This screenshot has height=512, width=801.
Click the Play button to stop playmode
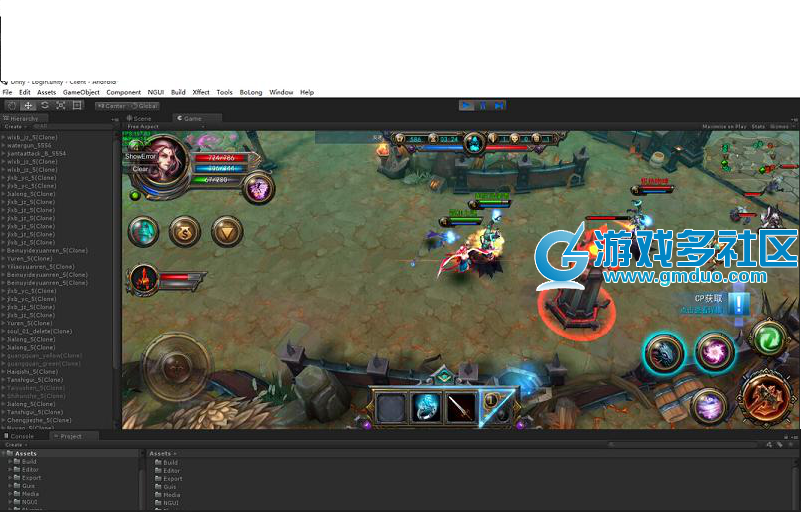click(x=466, y=106)
